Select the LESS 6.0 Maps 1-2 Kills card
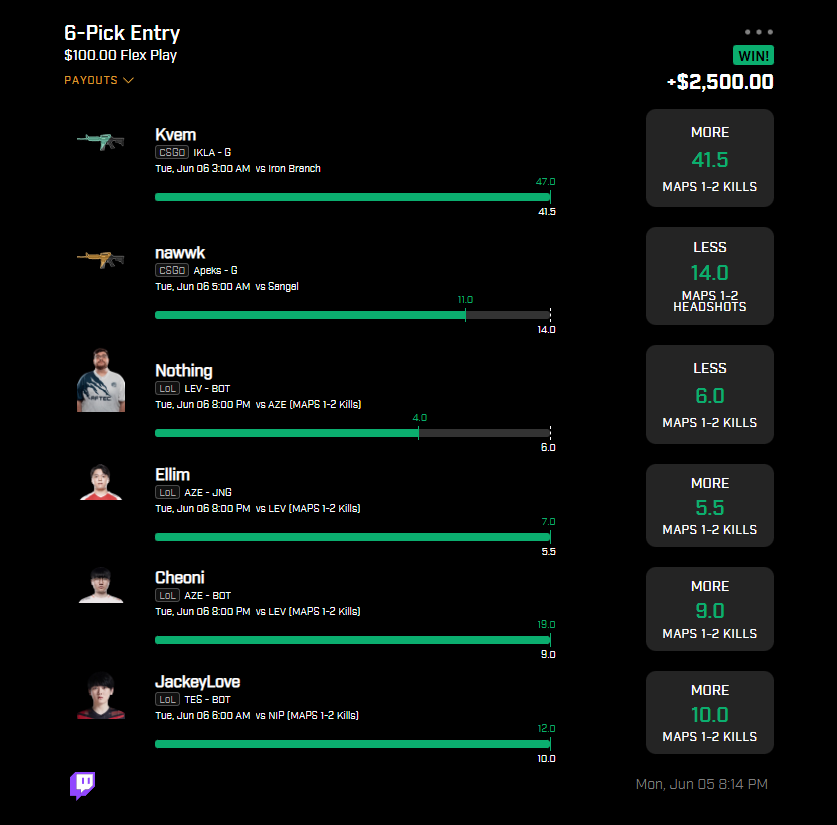Image resolution: width=837 pixels, height=825 pixels. pyautogui.click(x=709, y=394)
